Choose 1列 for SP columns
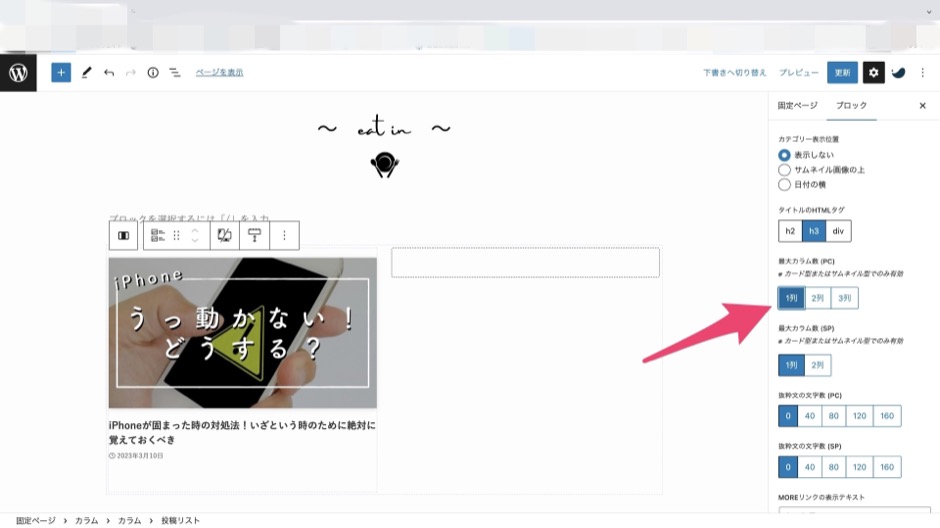Viewport: 940px width, 528px height. [791, 365]
